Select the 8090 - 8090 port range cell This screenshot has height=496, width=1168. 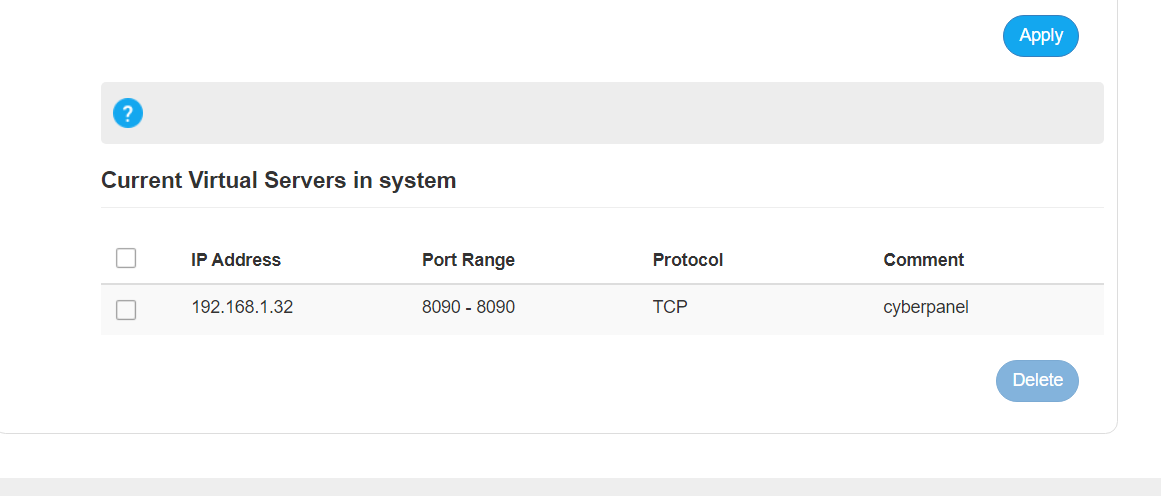[468, 307]
